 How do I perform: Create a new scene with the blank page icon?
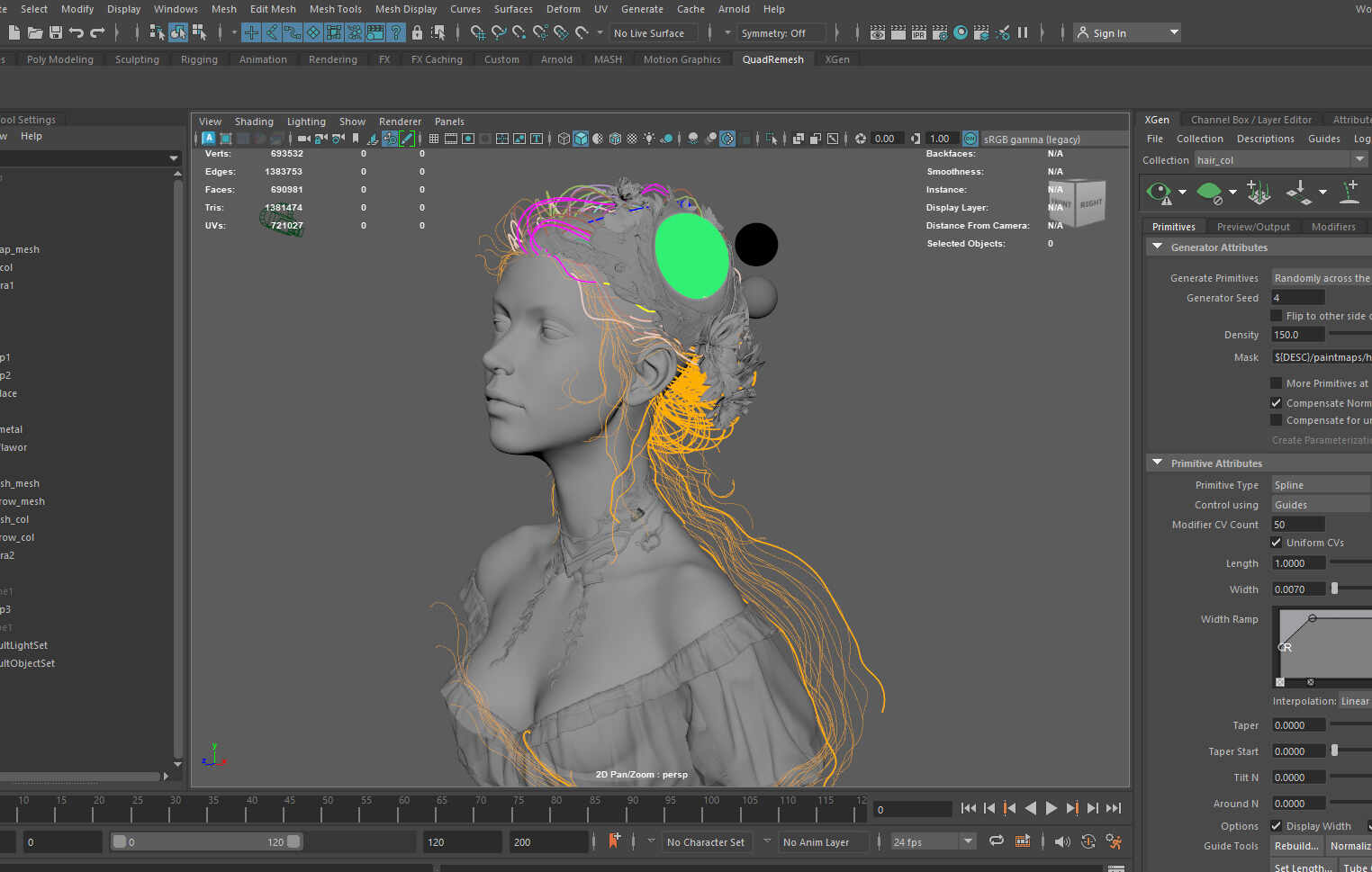14,32
